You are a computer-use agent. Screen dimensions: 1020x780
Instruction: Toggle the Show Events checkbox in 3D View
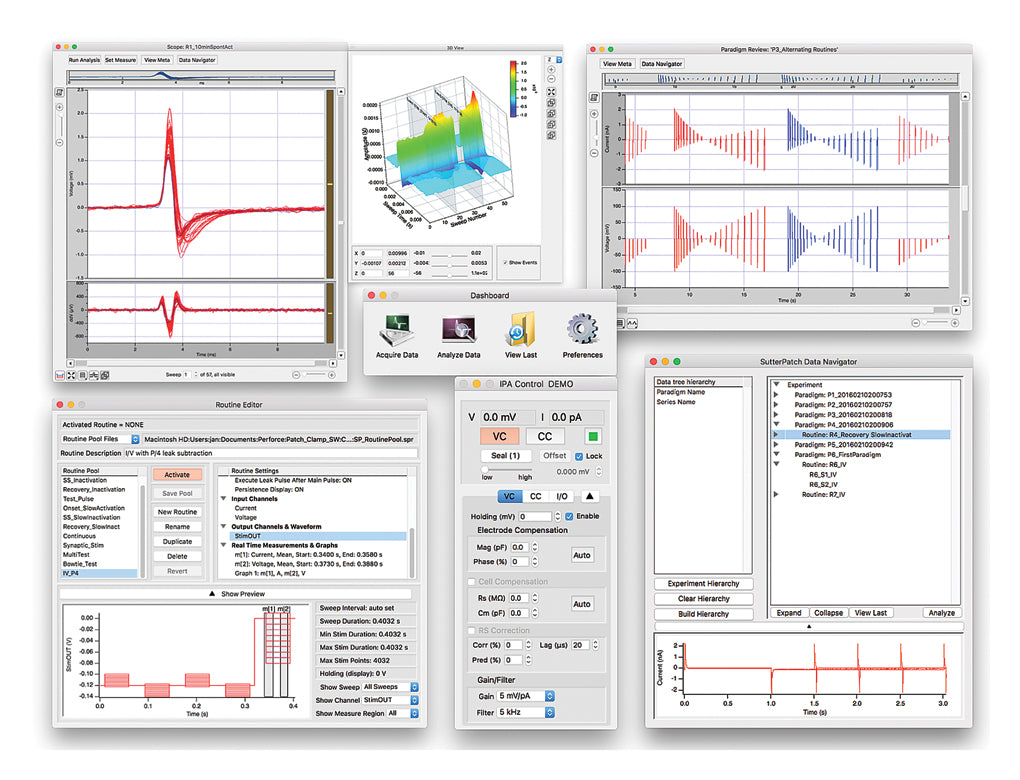pyautogui.click(x=505, y=261)
